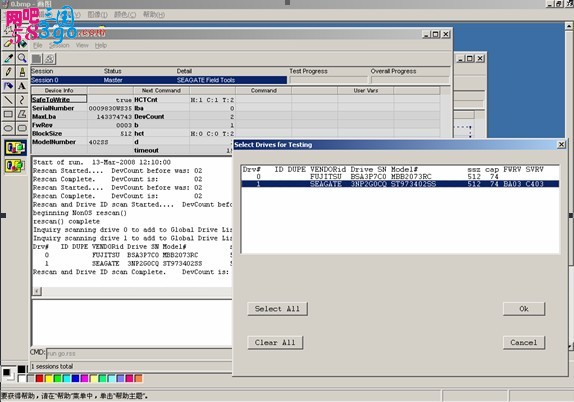The image size is (574, 402).
Task: Choose the opaque selection option in toolbox
Action: pos(15,148)
